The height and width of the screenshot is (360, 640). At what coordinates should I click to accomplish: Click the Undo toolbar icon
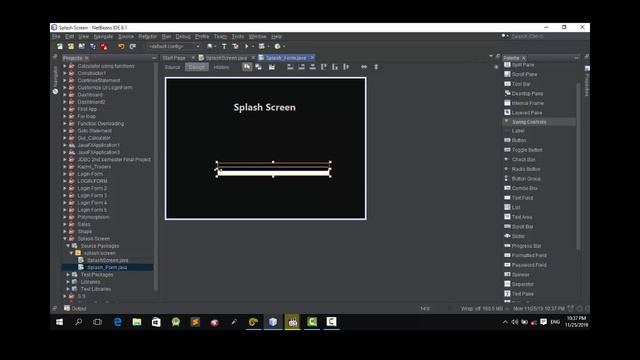tap(121, 47)
